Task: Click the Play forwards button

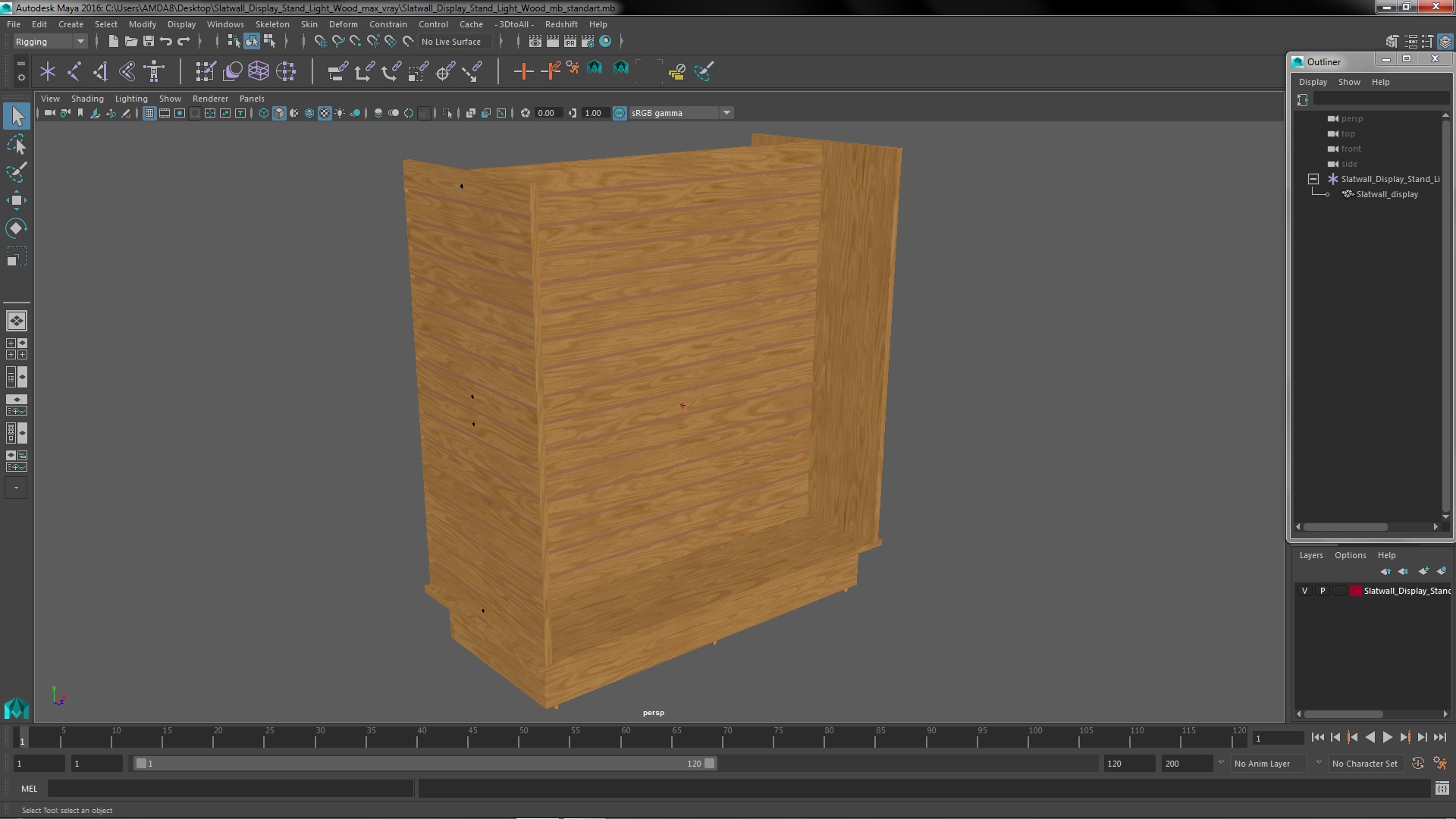Action: point(1387,737)
